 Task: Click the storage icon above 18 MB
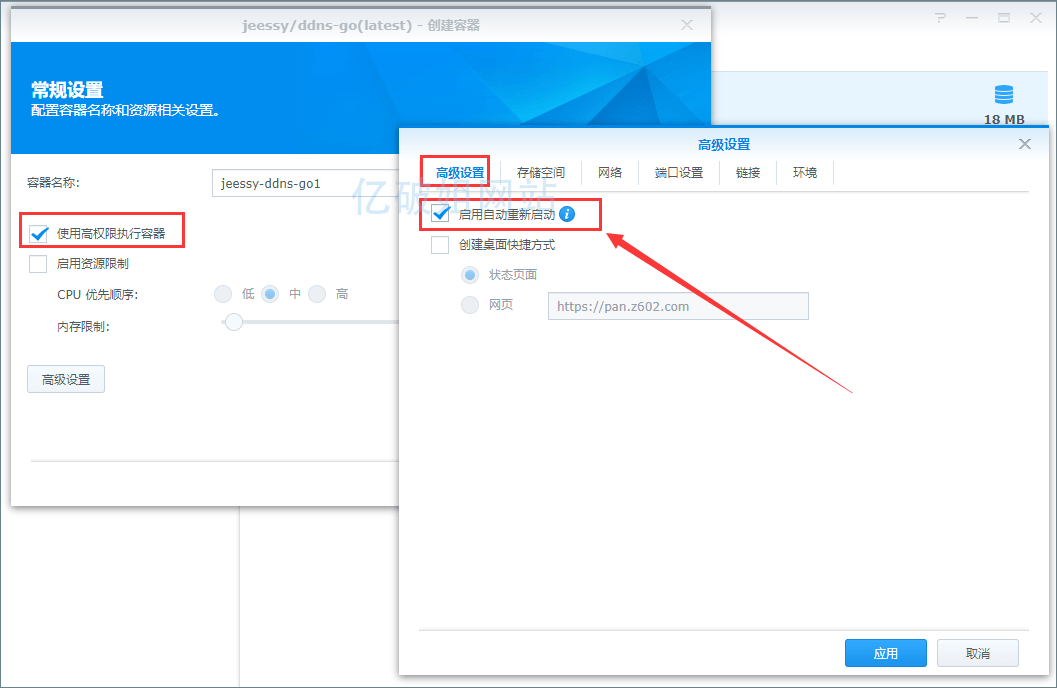[1003, 95]
